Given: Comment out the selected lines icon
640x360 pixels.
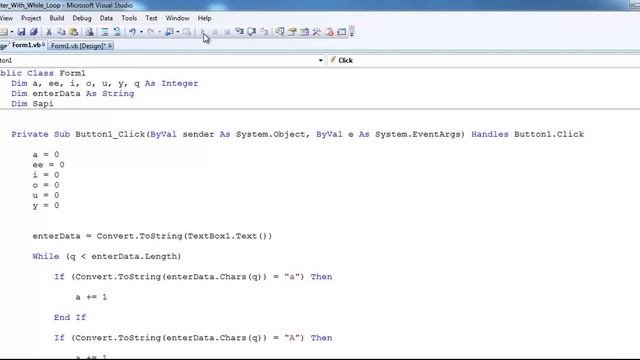Looking at the screenshot, I should coord(105,32).
